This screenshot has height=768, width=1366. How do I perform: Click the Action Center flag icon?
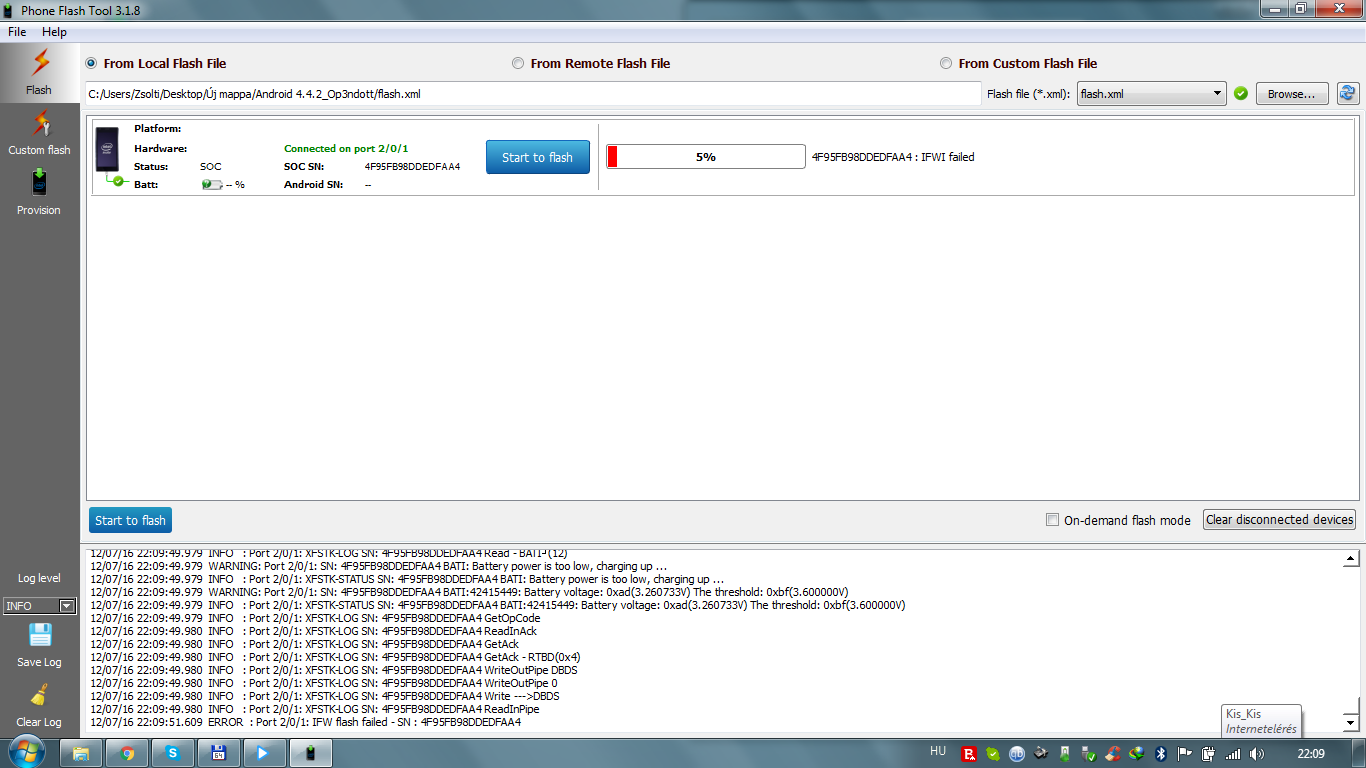click(1184, 753)
